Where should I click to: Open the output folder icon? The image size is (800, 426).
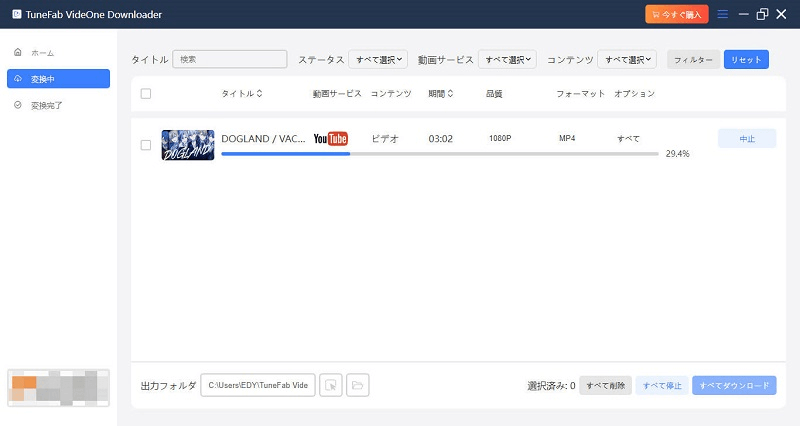[x=358, y=385]
